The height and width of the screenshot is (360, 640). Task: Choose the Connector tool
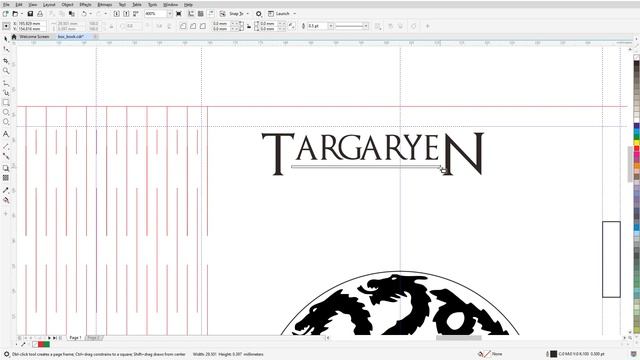(6, 156)
